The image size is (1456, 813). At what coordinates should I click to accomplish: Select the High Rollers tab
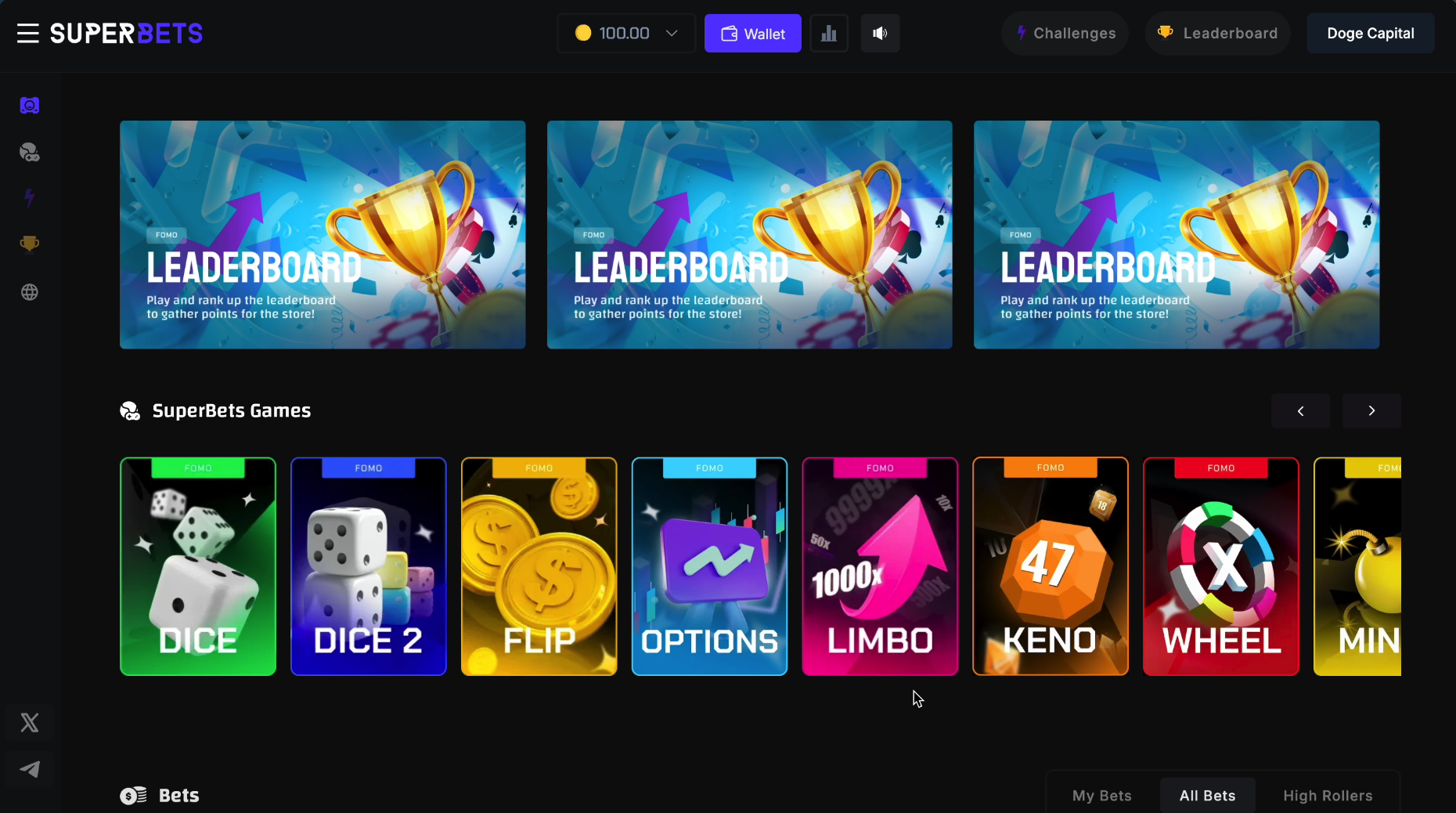pyautogui.click(x=1328, y=796)
